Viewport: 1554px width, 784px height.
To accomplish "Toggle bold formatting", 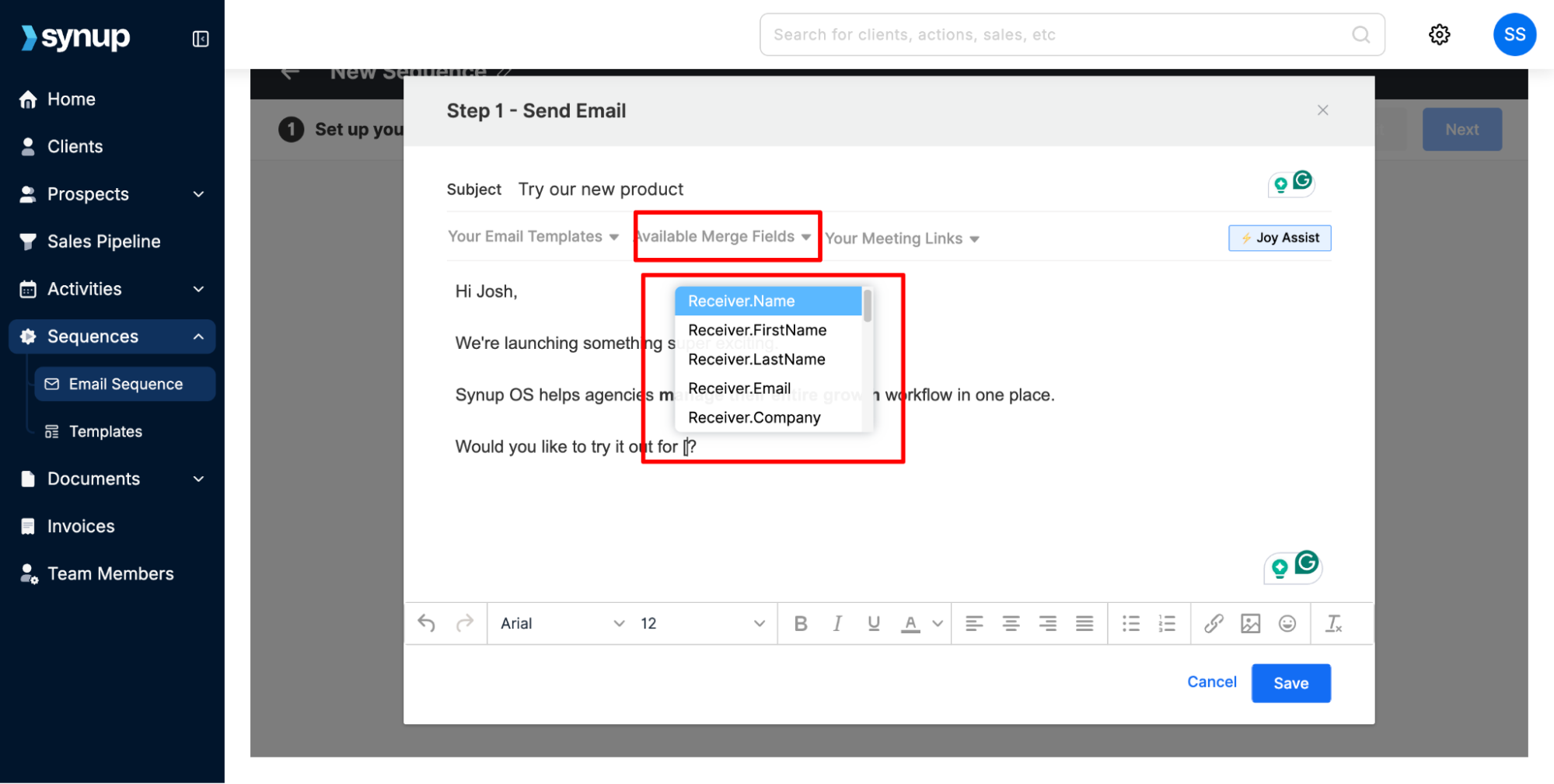I will click(x=801, y=623).
